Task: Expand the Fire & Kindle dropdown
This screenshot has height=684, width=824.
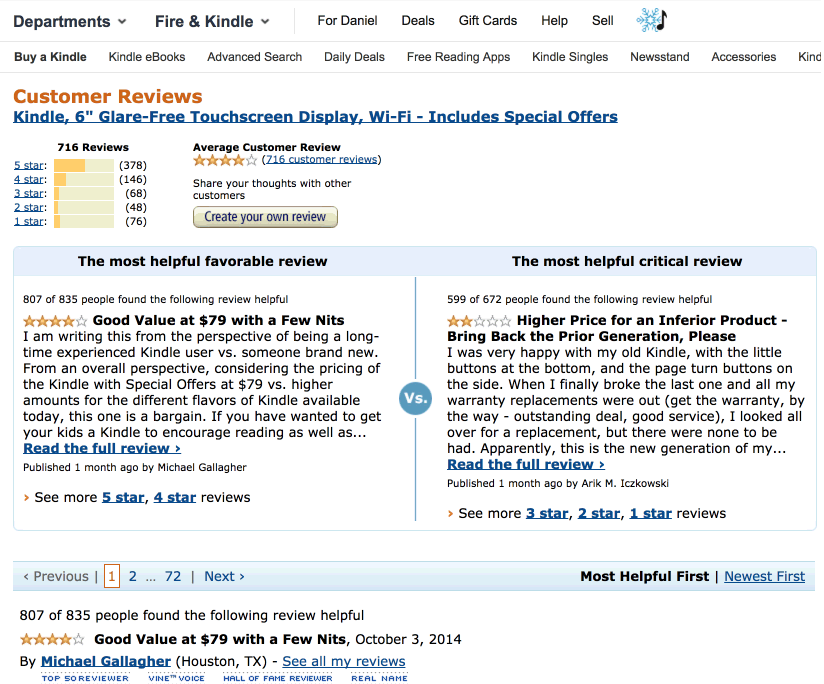Action: pos(212,21)
